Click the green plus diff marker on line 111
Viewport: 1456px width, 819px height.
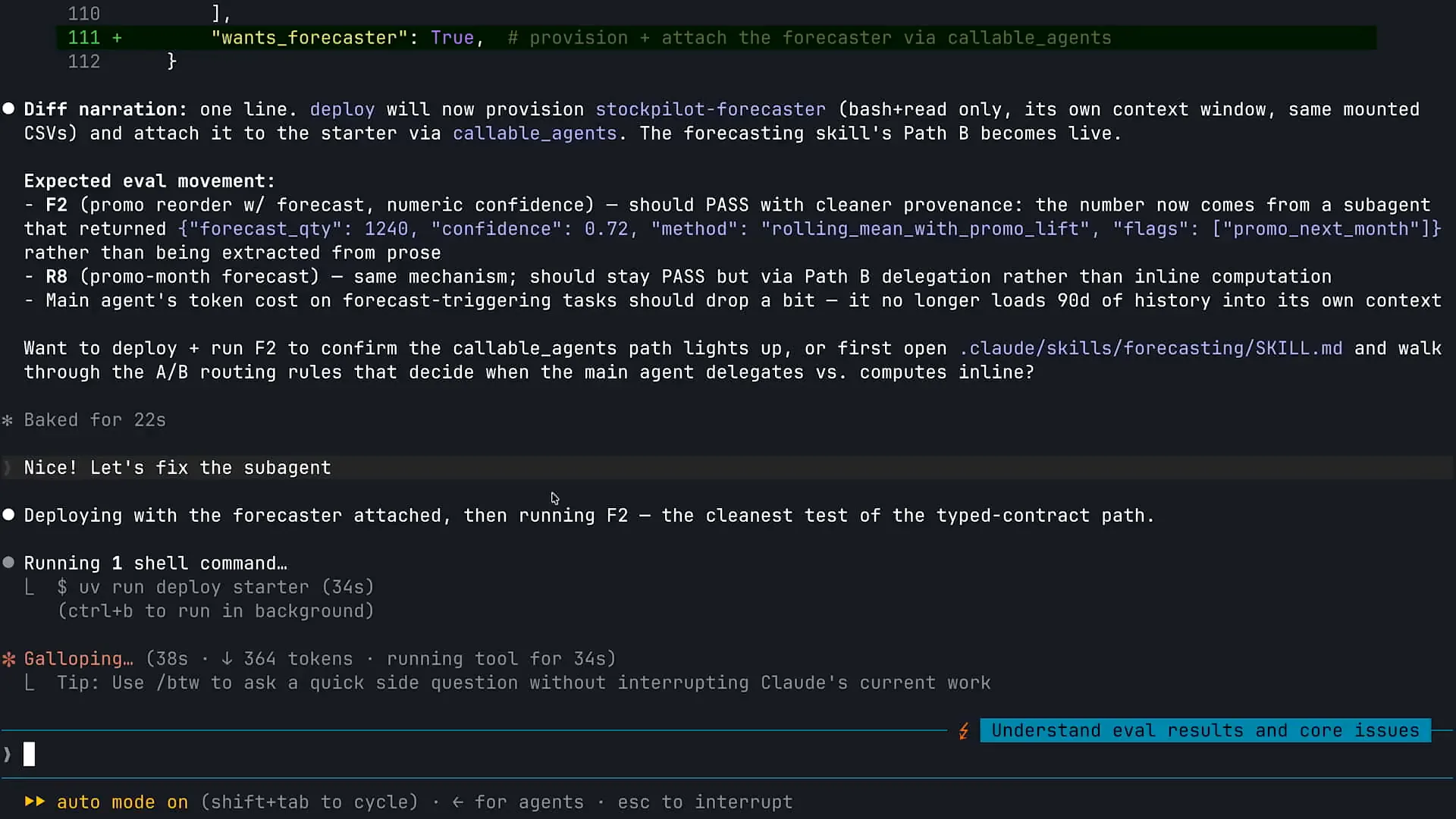[x=117, y=38]
